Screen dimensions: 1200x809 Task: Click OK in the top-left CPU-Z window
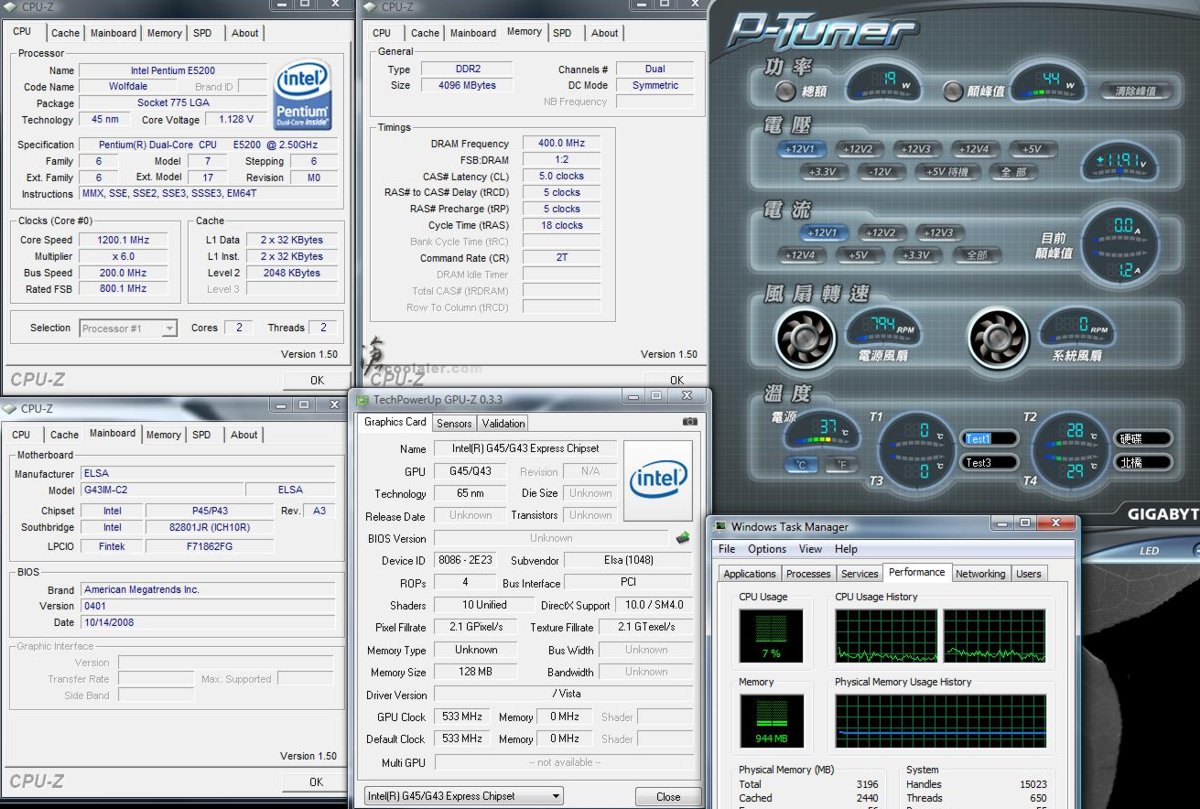pyautogui.click(x=317, y=380)
